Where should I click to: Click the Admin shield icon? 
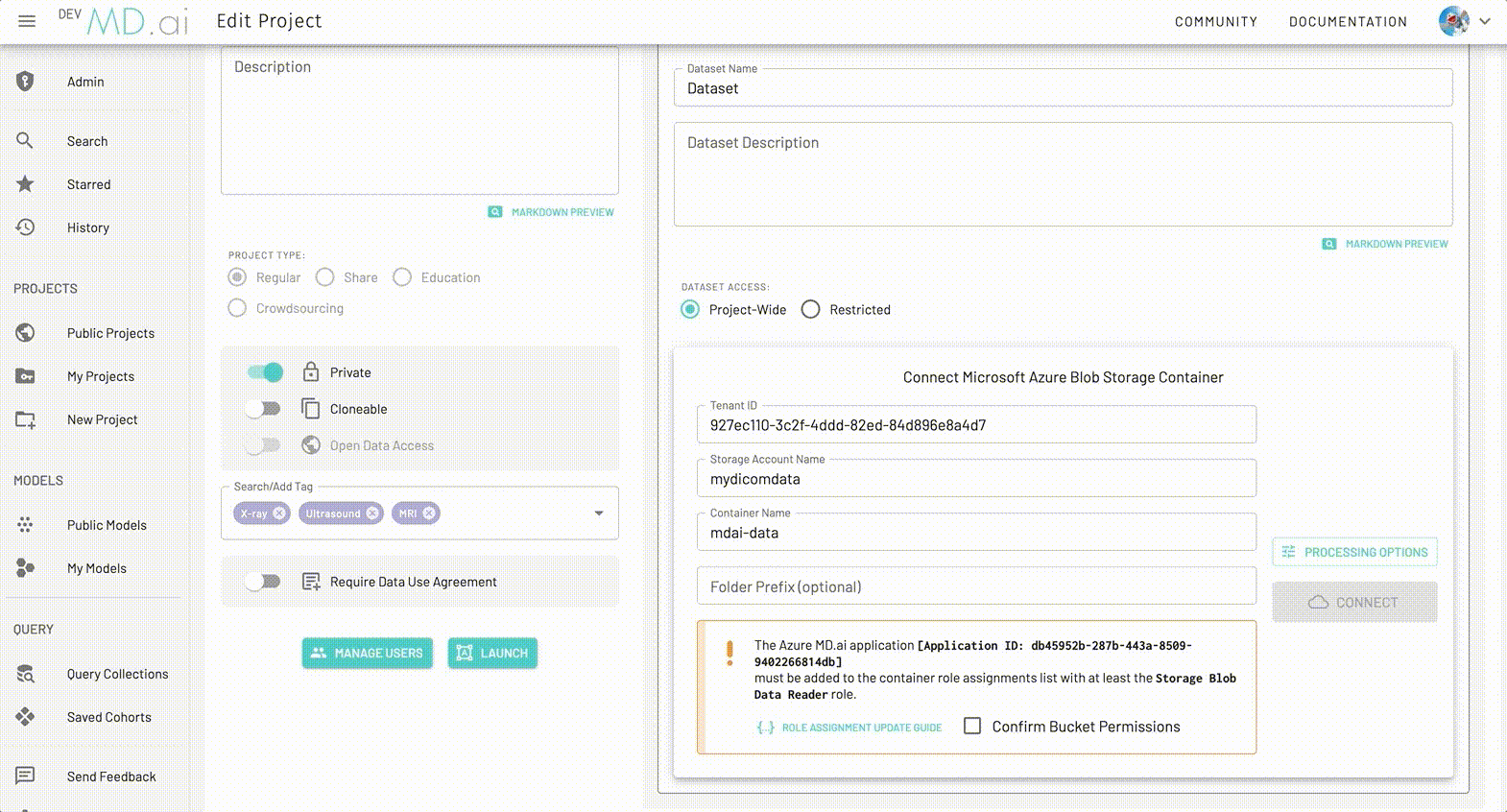coord(25,82)
